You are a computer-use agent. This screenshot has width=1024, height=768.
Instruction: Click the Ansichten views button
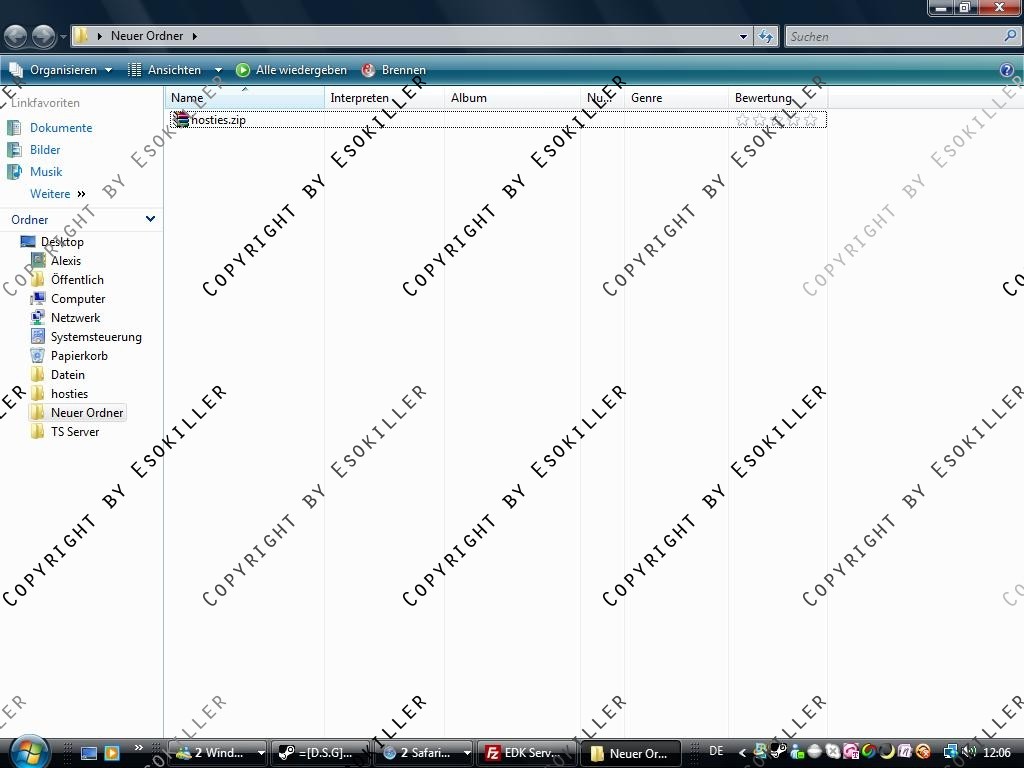click(165, 70)
